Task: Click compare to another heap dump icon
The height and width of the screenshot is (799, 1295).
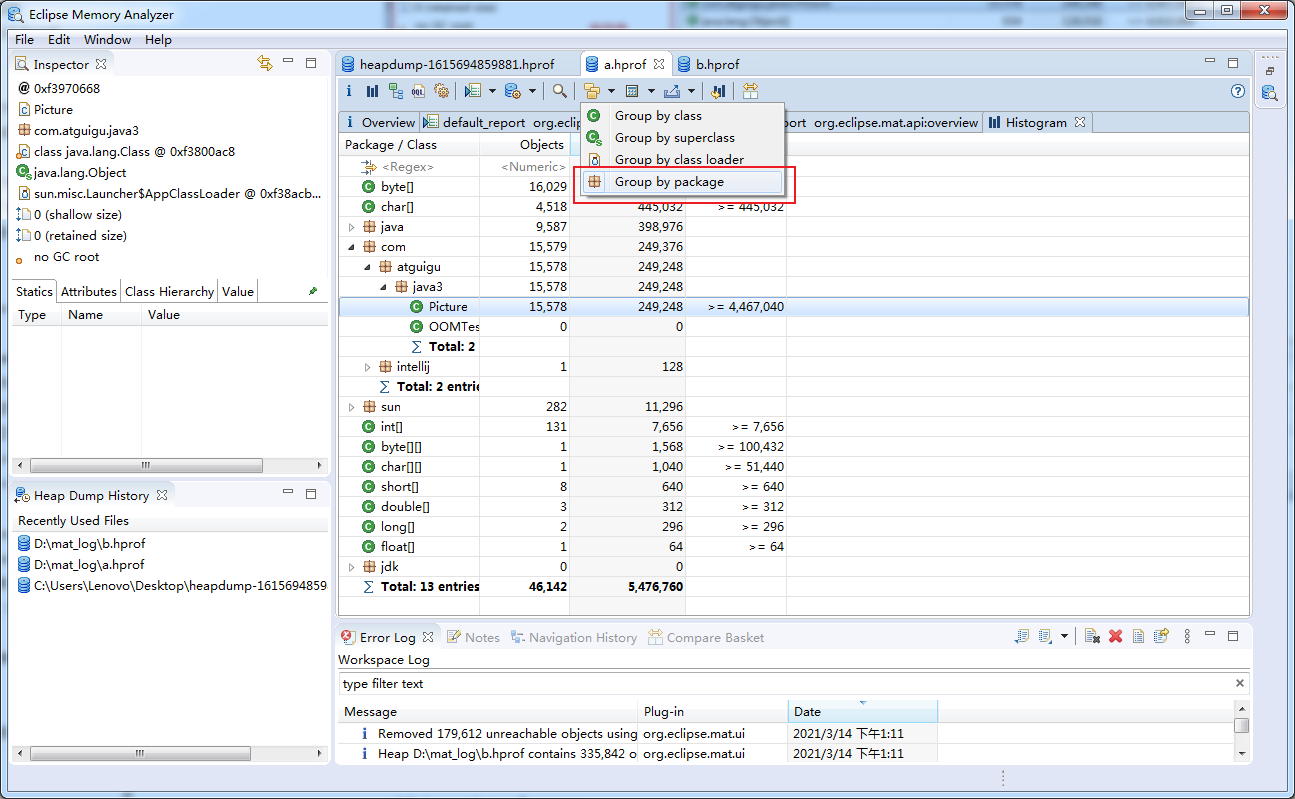Action: point(718,91)
